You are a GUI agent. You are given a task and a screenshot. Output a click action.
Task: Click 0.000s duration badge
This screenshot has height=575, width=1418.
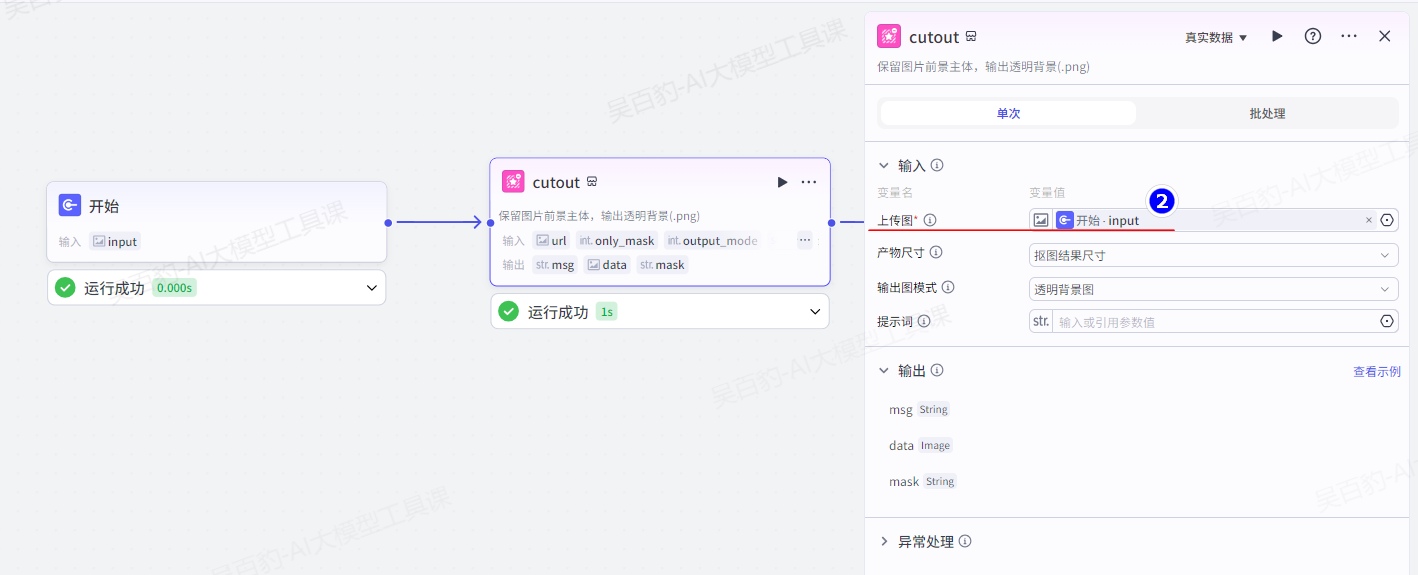tap(174, 288)
